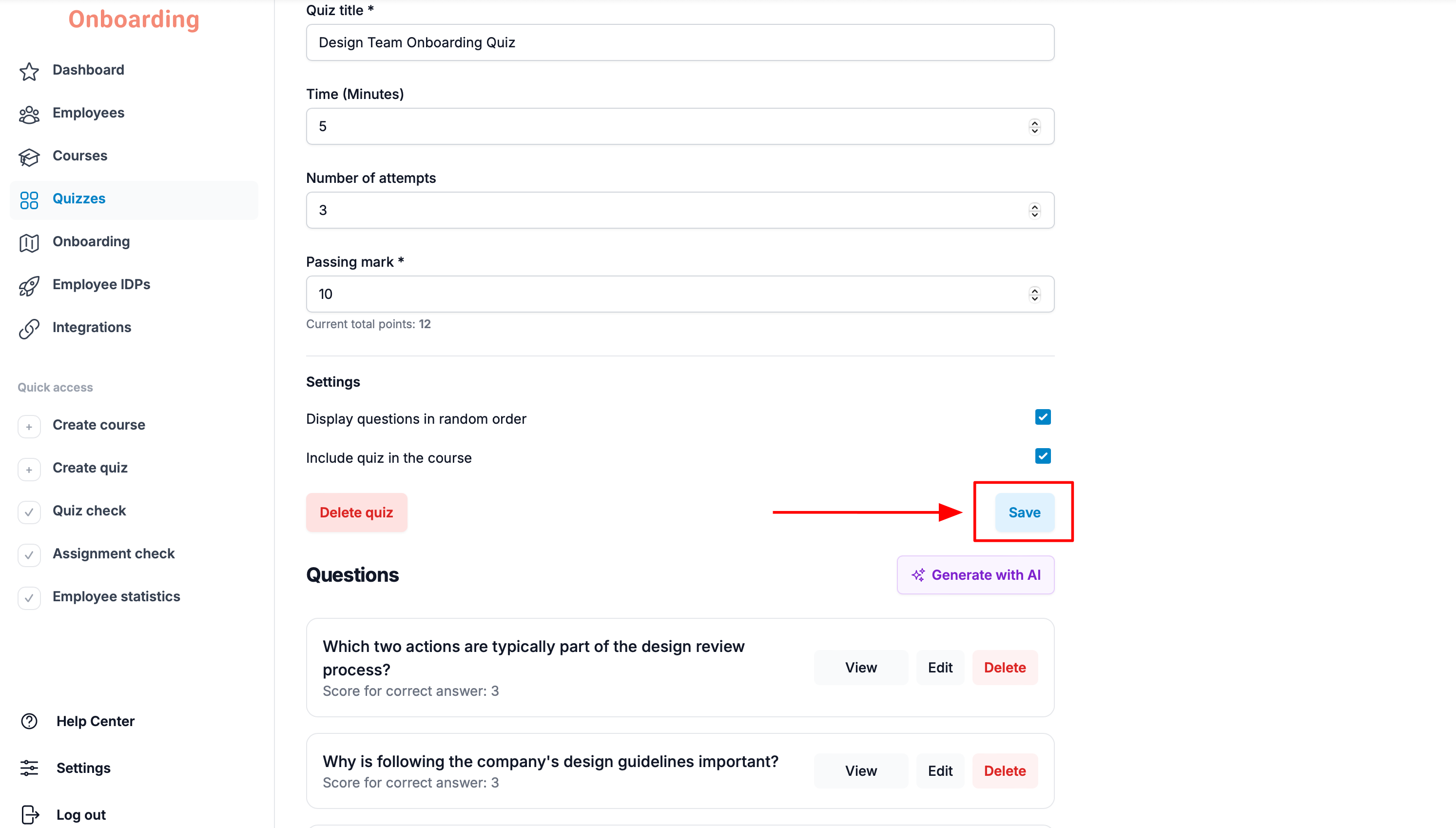Screen dimensions: 1456x828
Task: Open Settings in the sidebar
Action: coord(83,768)
